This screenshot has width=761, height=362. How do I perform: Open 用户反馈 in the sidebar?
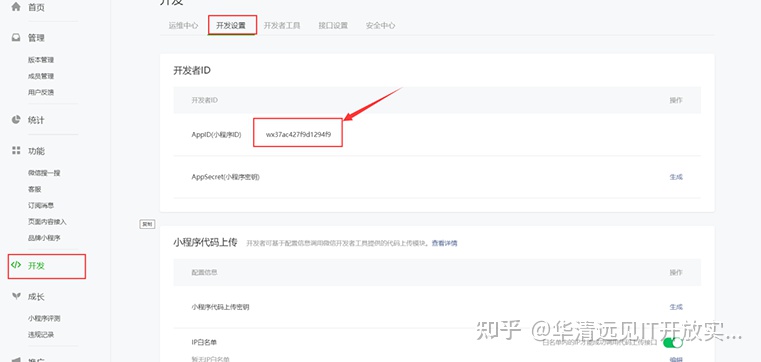point(41,92)
